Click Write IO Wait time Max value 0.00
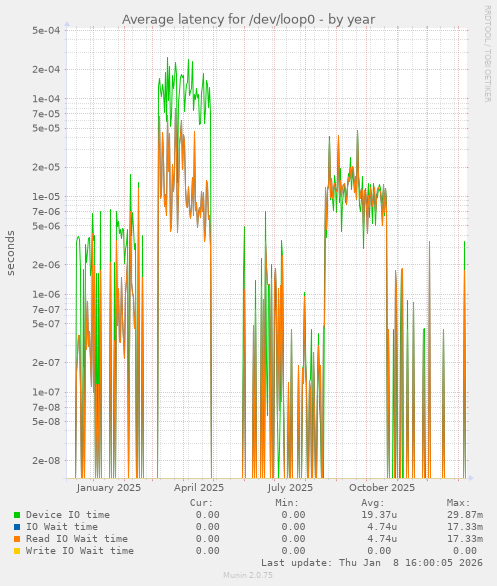This screenshot has height=586, width=497. [x=465, y=550]
